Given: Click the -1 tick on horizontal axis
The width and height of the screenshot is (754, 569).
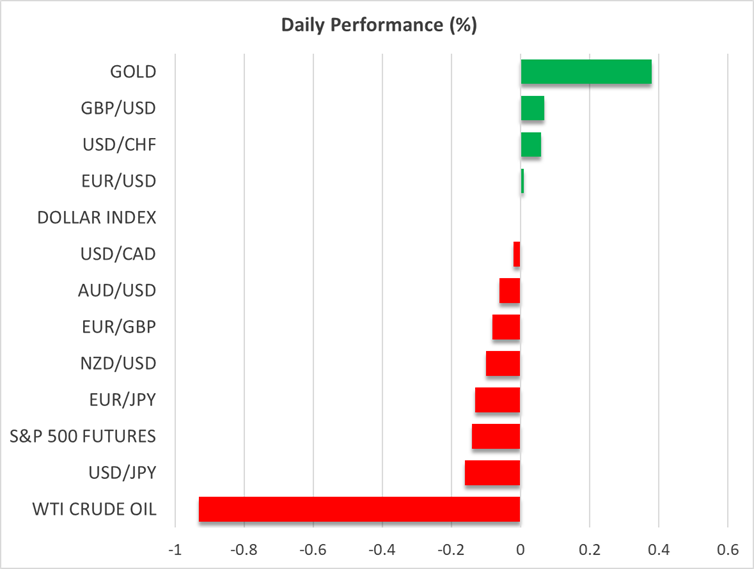Looking at the screenshot, I should click(175, 549).
